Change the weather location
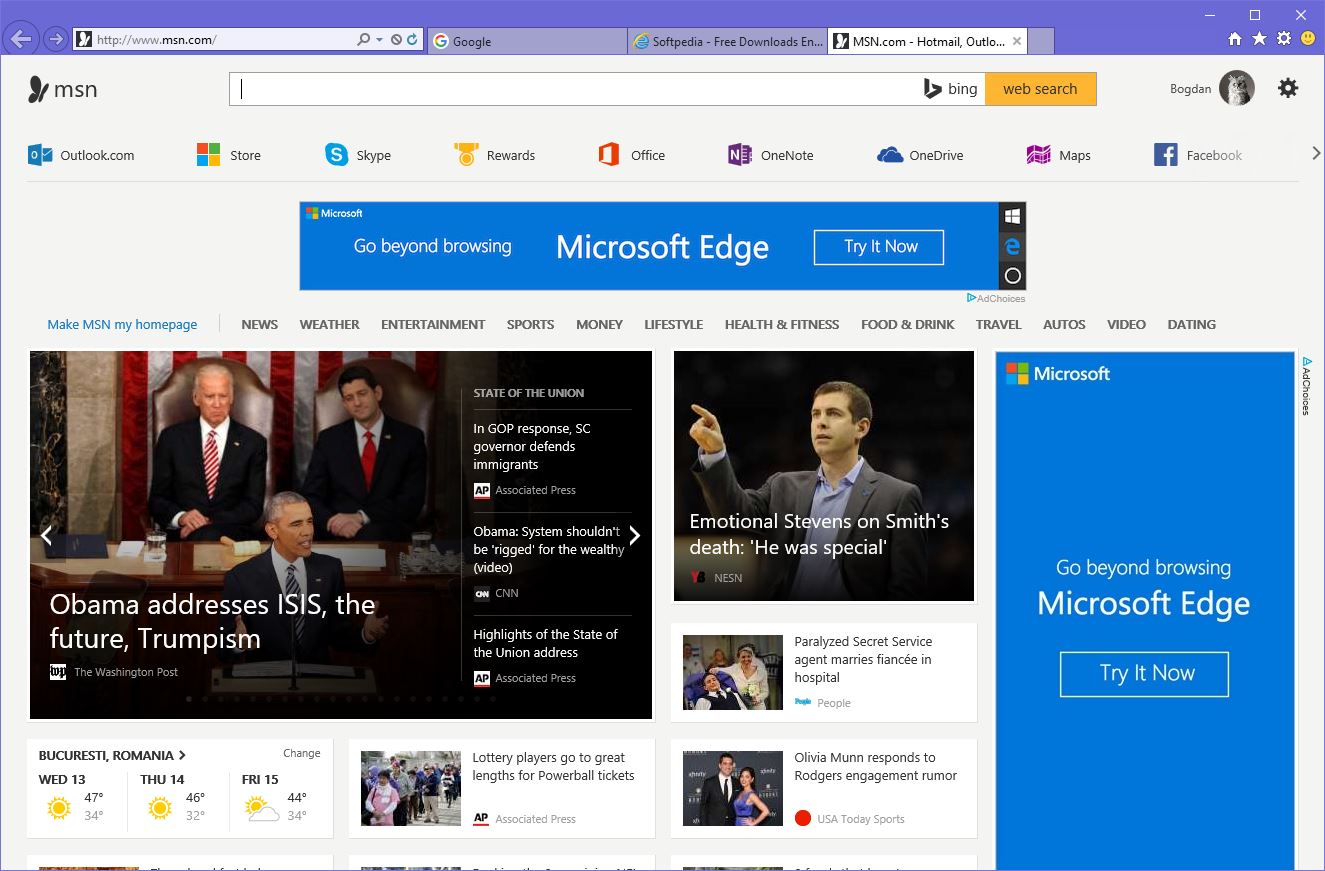The height and width of the screenshot is (871, 1325). pos(302,753)
